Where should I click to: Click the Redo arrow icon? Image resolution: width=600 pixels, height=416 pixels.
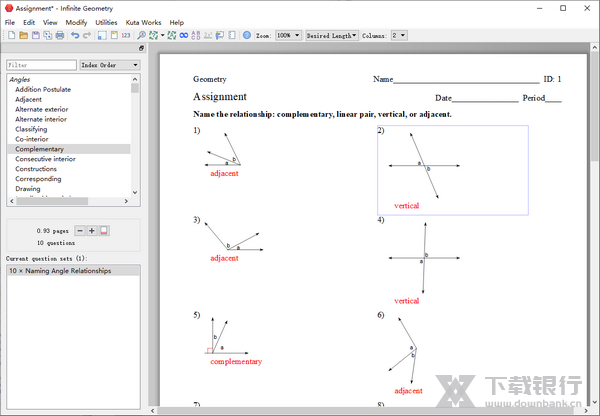[x=87, y=35]
